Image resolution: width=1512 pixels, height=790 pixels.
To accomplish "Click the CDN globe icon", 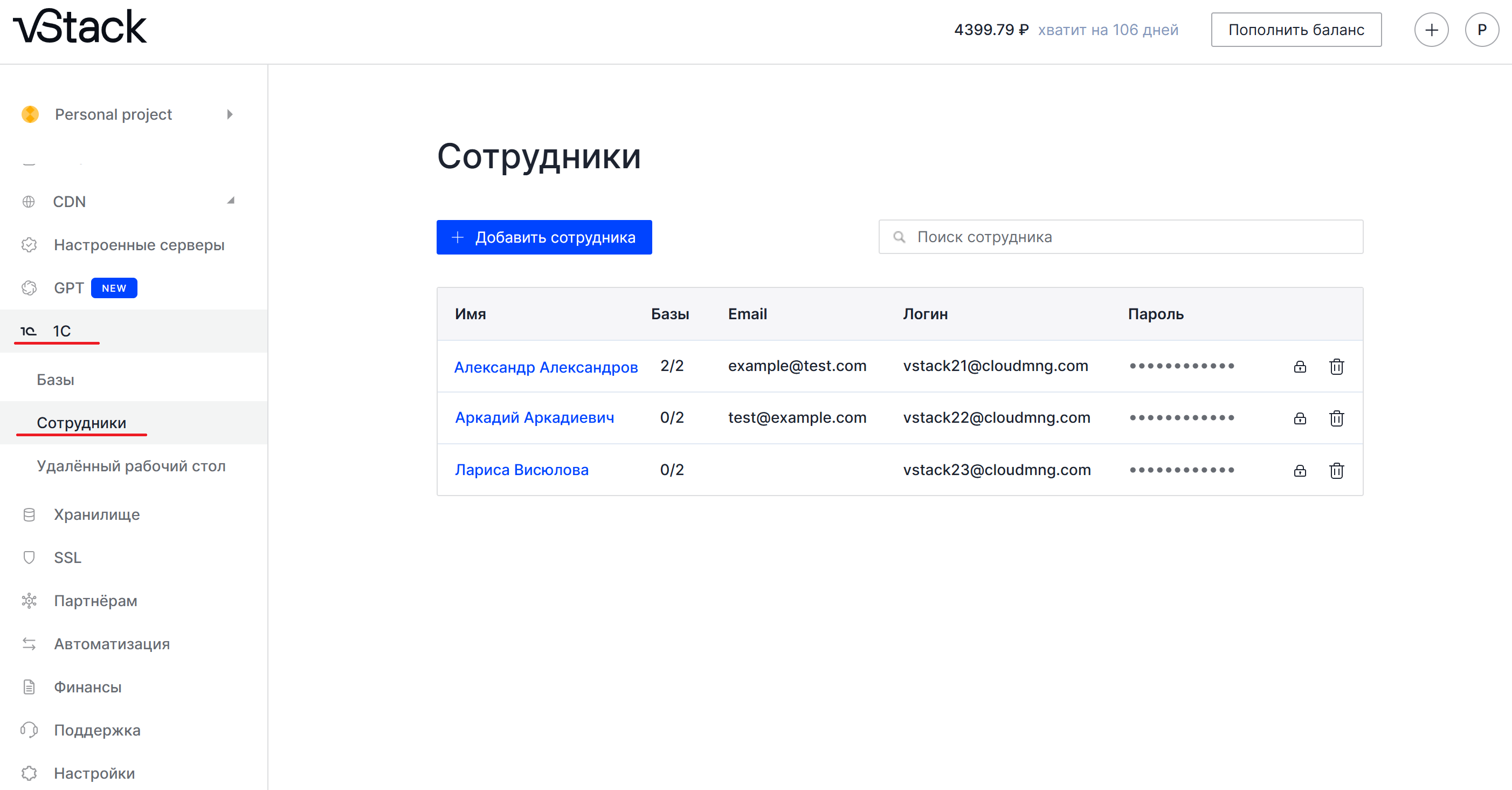I will (x=28, y=202).
